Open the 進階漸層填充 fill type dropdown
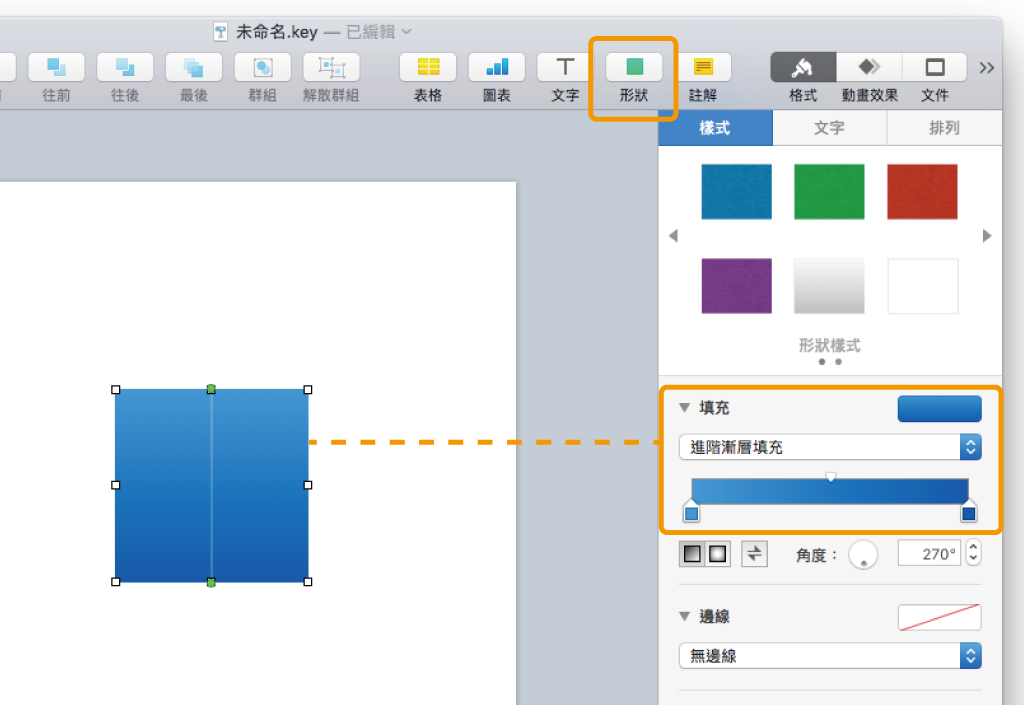This screenshot has width=1024, height=705. (830, 447)
